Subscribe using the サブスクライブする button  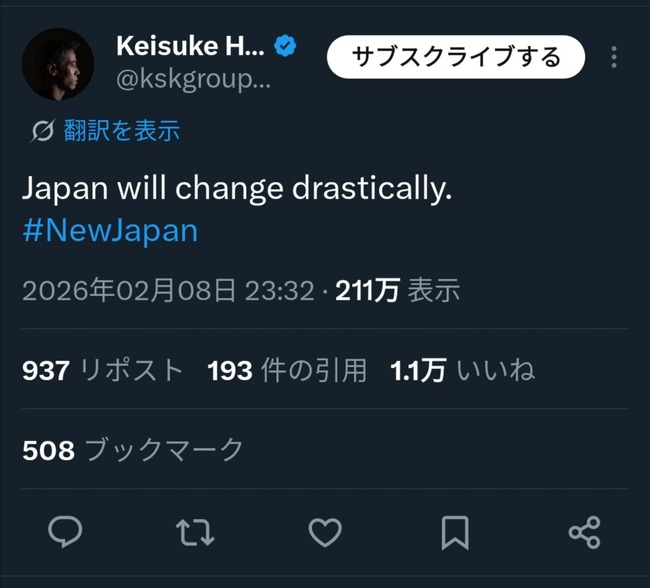tap(456, 57)
